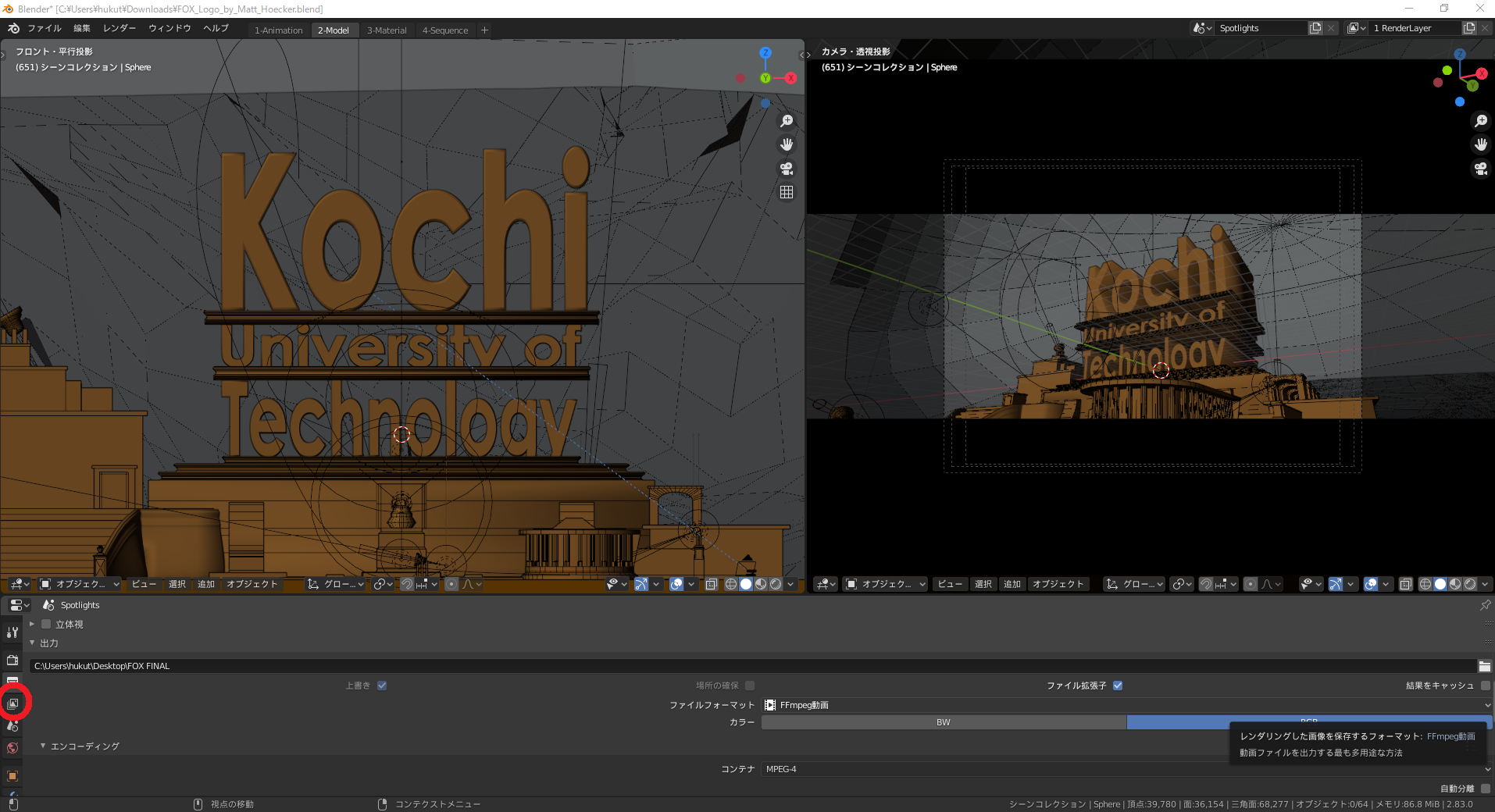
Task: Open the World properties tab (globe icon)
Action: click(12, 748)
